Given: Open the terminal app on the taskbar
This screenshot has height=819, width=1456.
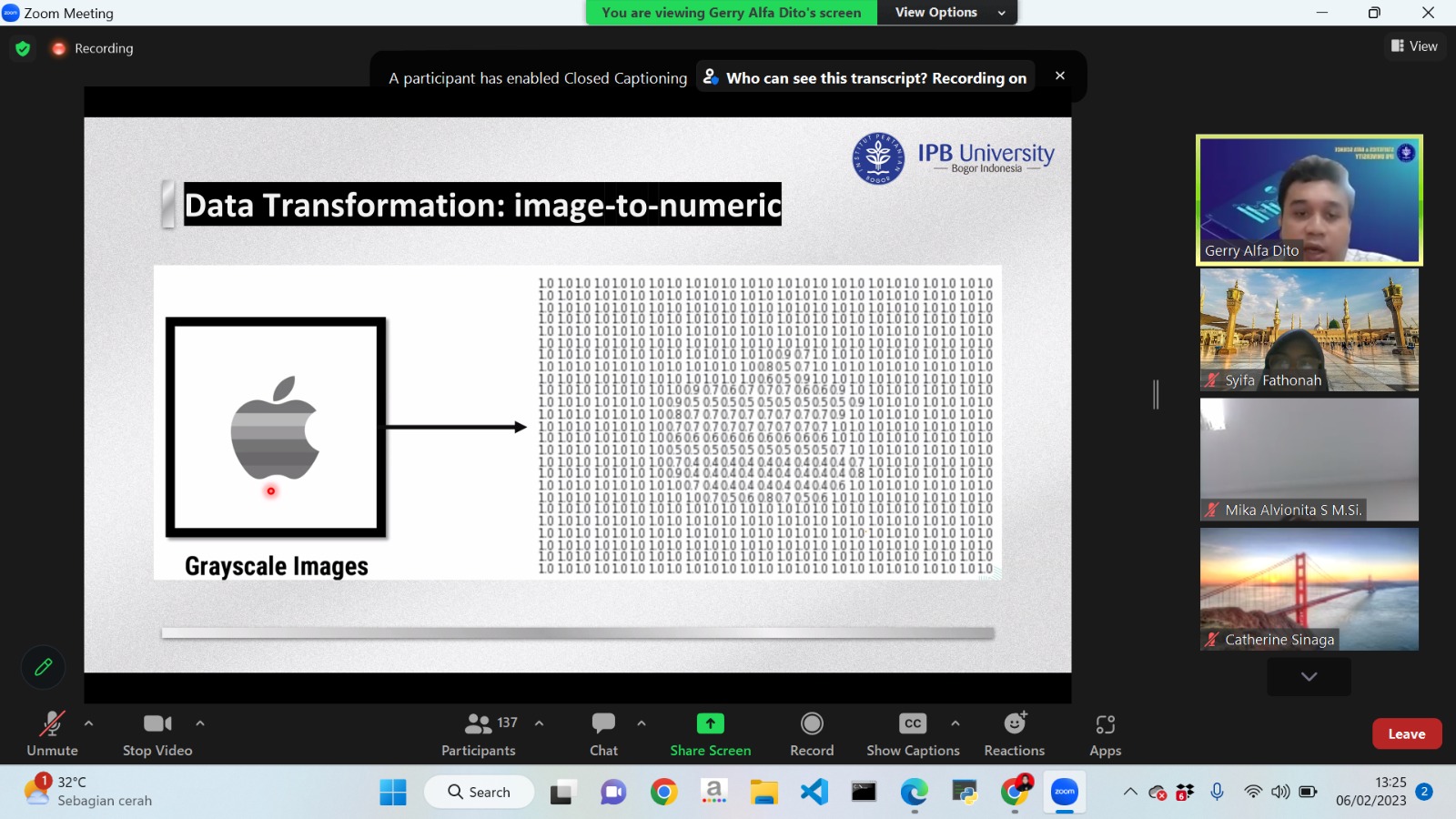Looking at the screenshot, I should (864, 793).
